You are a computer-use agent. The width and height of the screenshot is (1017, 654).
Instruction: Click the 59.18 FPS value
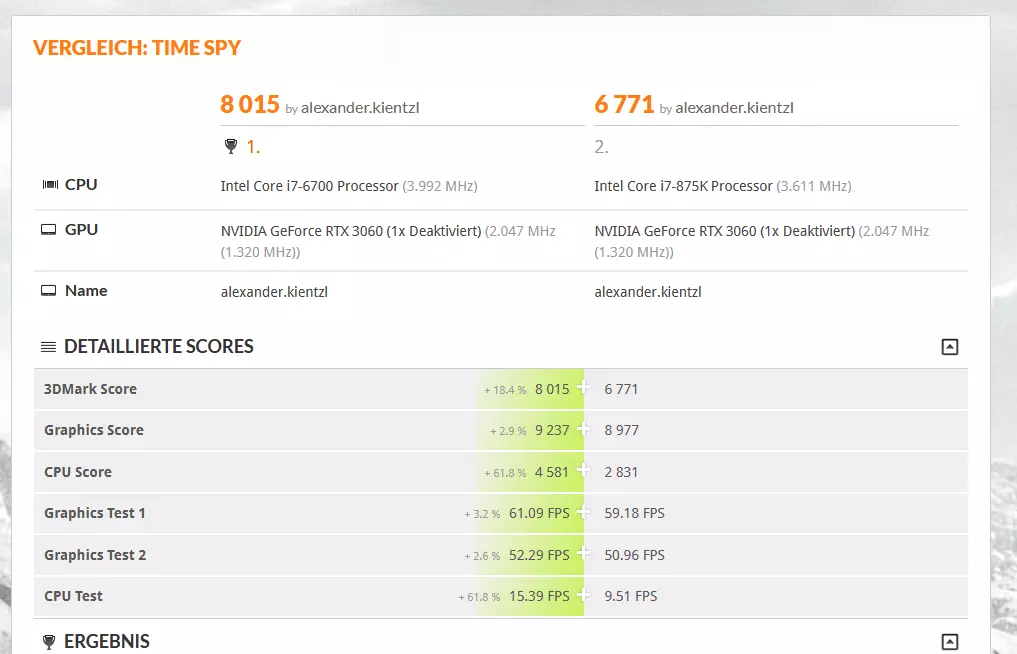point(634,513)
